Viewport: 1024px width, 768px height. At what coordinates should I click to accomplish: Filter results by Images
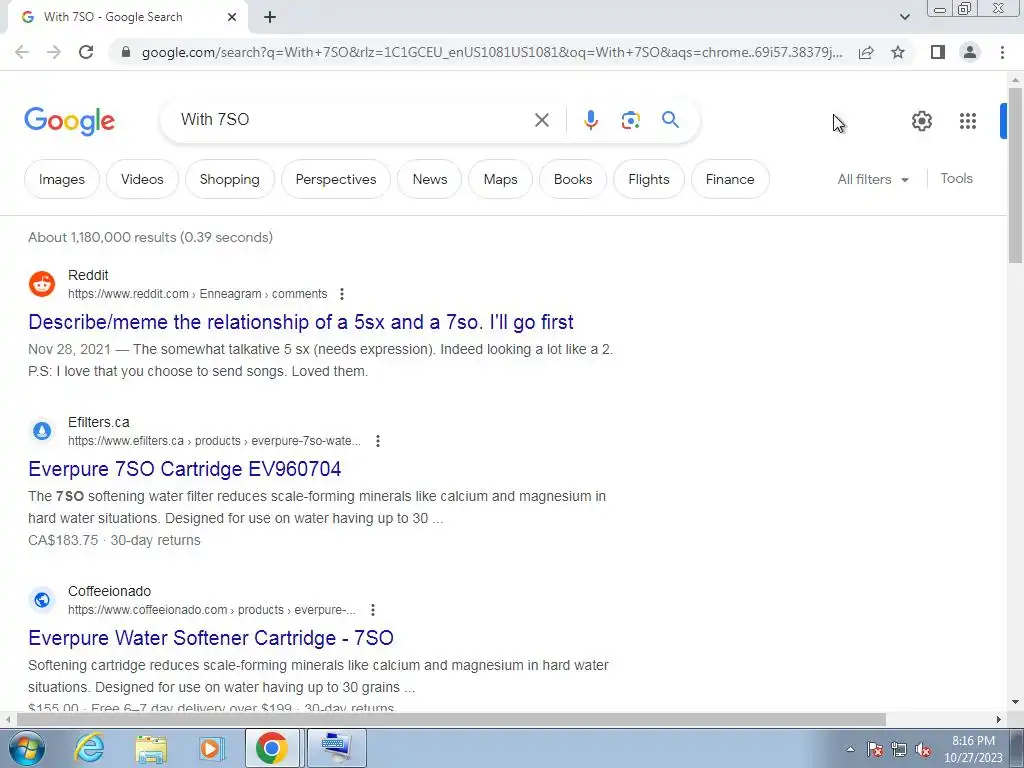[x=62, y=180]
